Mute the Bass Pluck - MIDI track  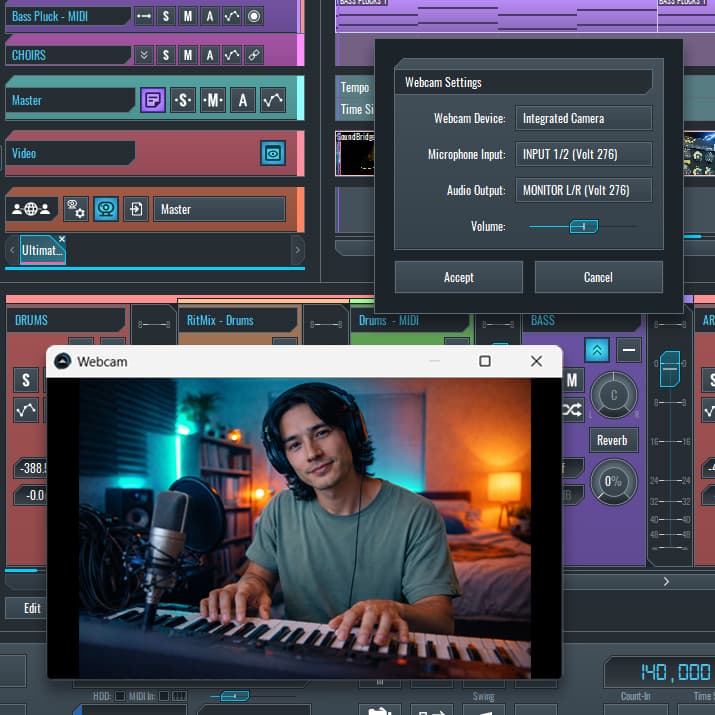click(187, 16)
